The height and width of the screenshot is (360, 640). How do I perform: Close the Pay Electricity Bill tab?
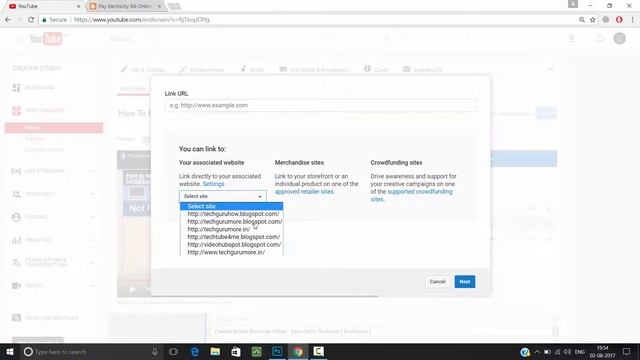159,6
